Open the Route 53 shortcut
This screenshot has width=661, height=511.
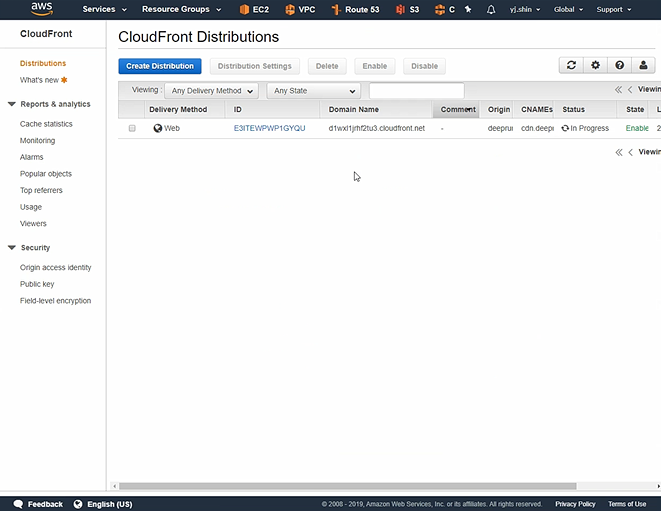click(x=355, y=9)
